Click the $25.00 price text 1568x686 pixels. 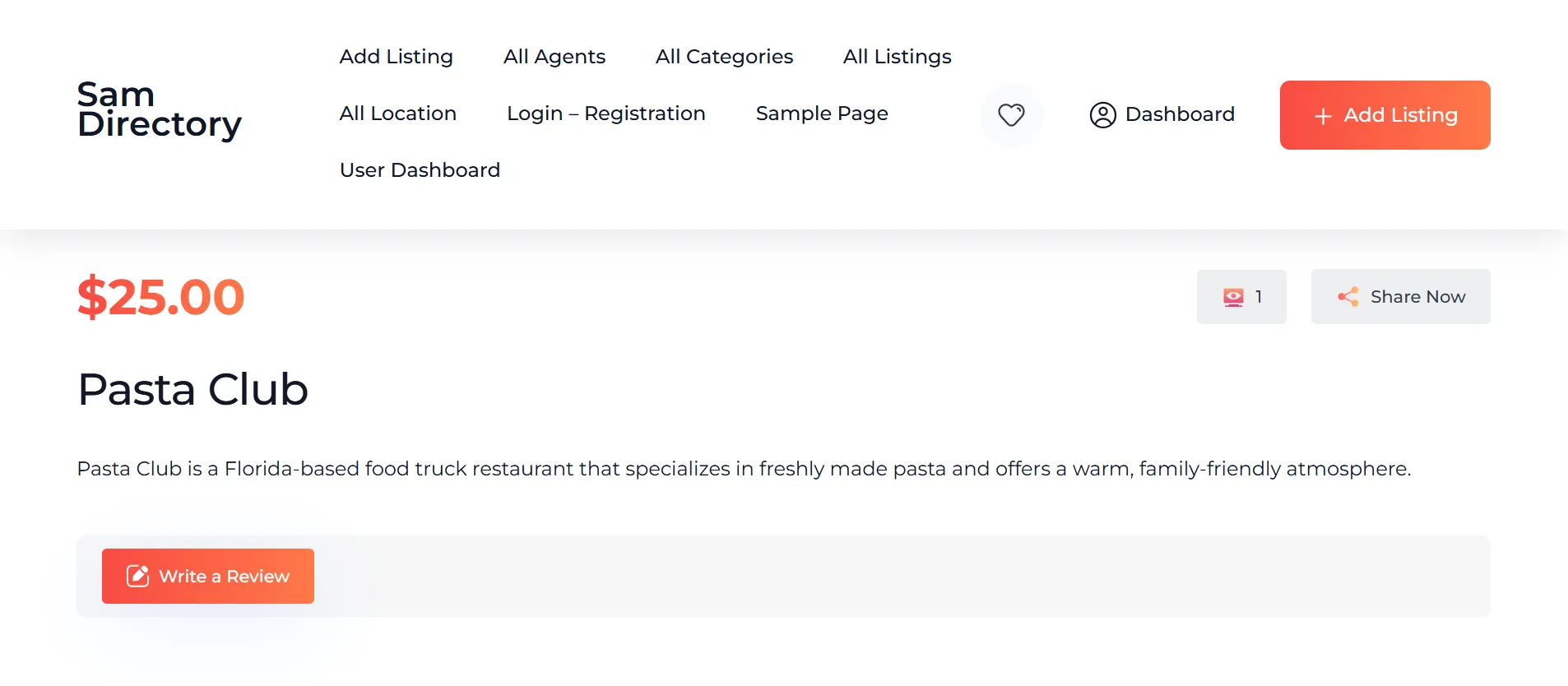[160, 297]
